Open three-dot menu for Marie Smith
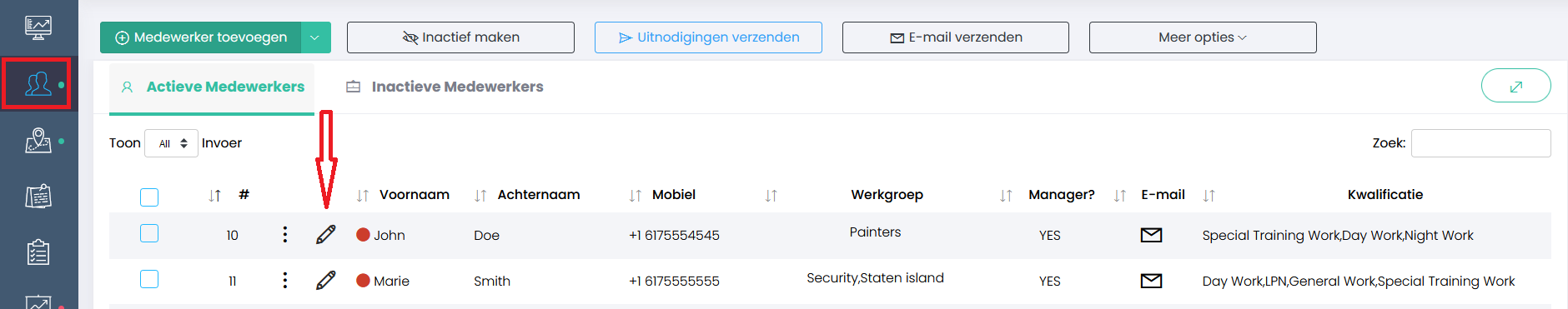This screenshot has height=309, width=1568. 285,281
